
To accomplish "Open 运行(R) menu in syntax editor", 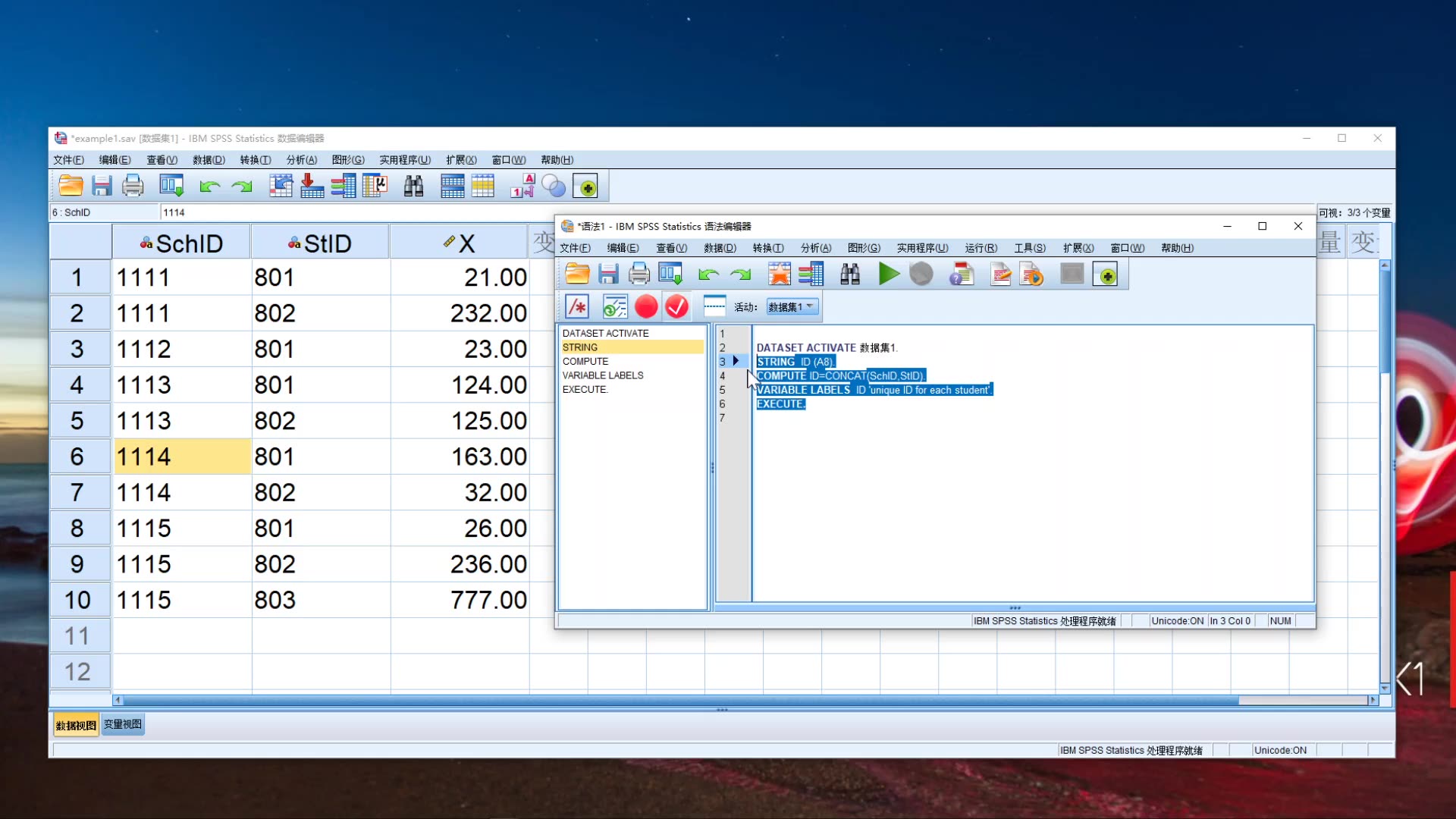I will tap(981, 248).
